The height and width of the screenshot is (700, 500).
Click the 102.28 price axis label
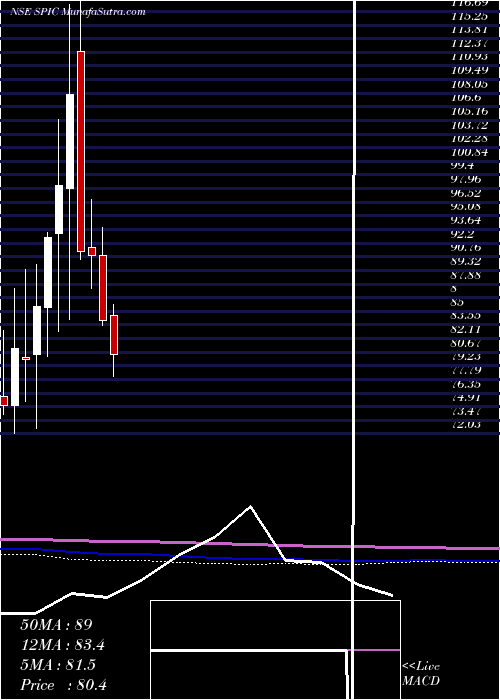[470, 138]
